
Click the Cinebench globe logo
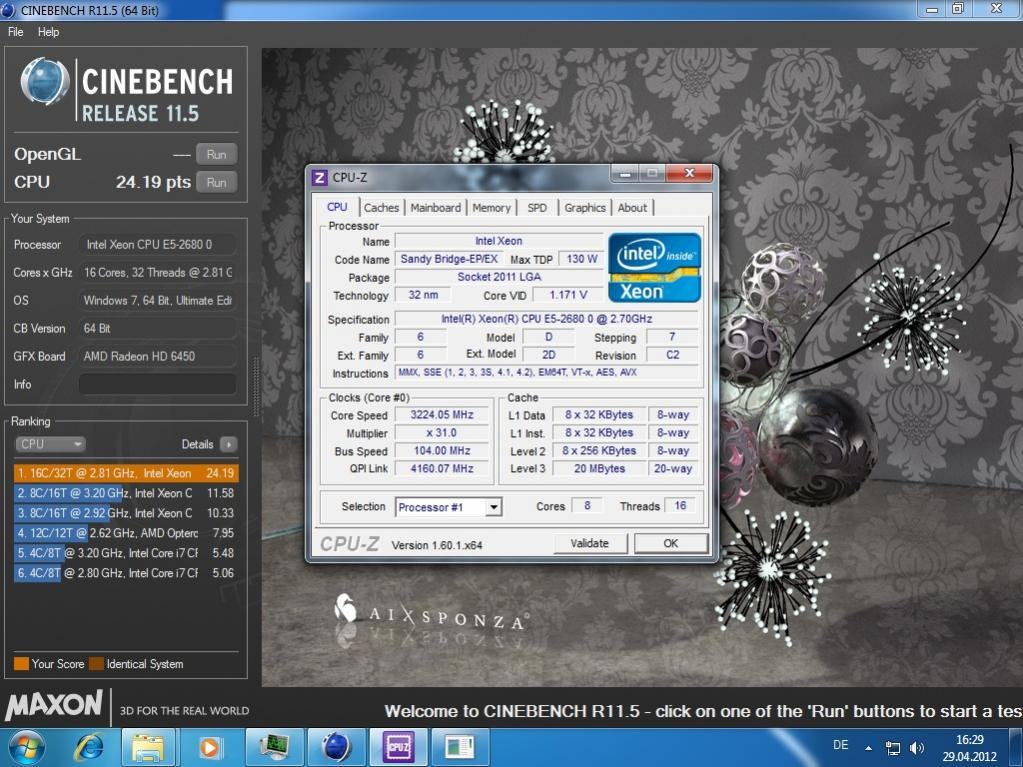point(44,82)
